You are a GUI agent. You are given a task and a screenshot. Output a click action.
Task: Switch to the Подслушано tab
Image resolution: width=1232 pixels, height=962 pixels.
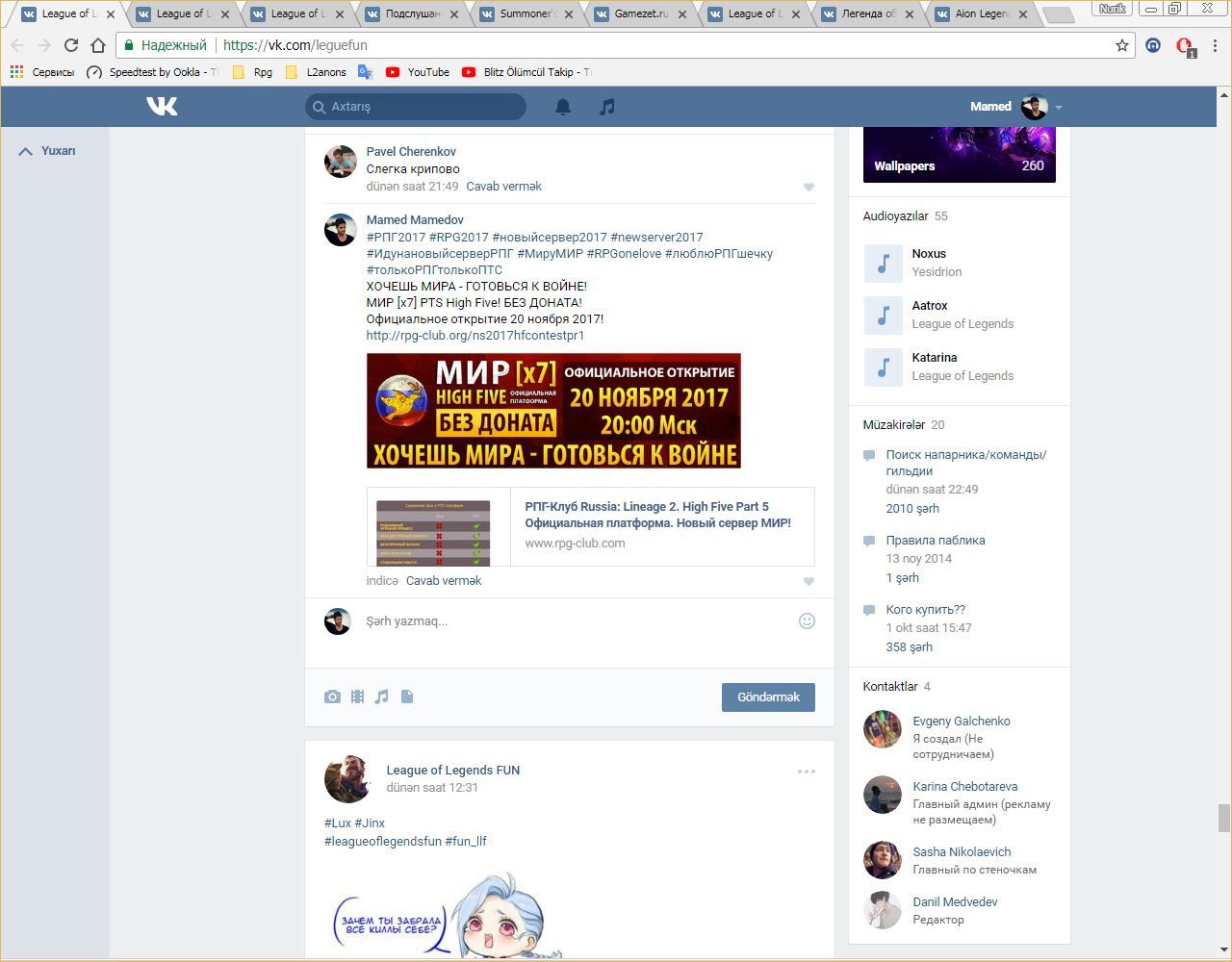[414, 14]
